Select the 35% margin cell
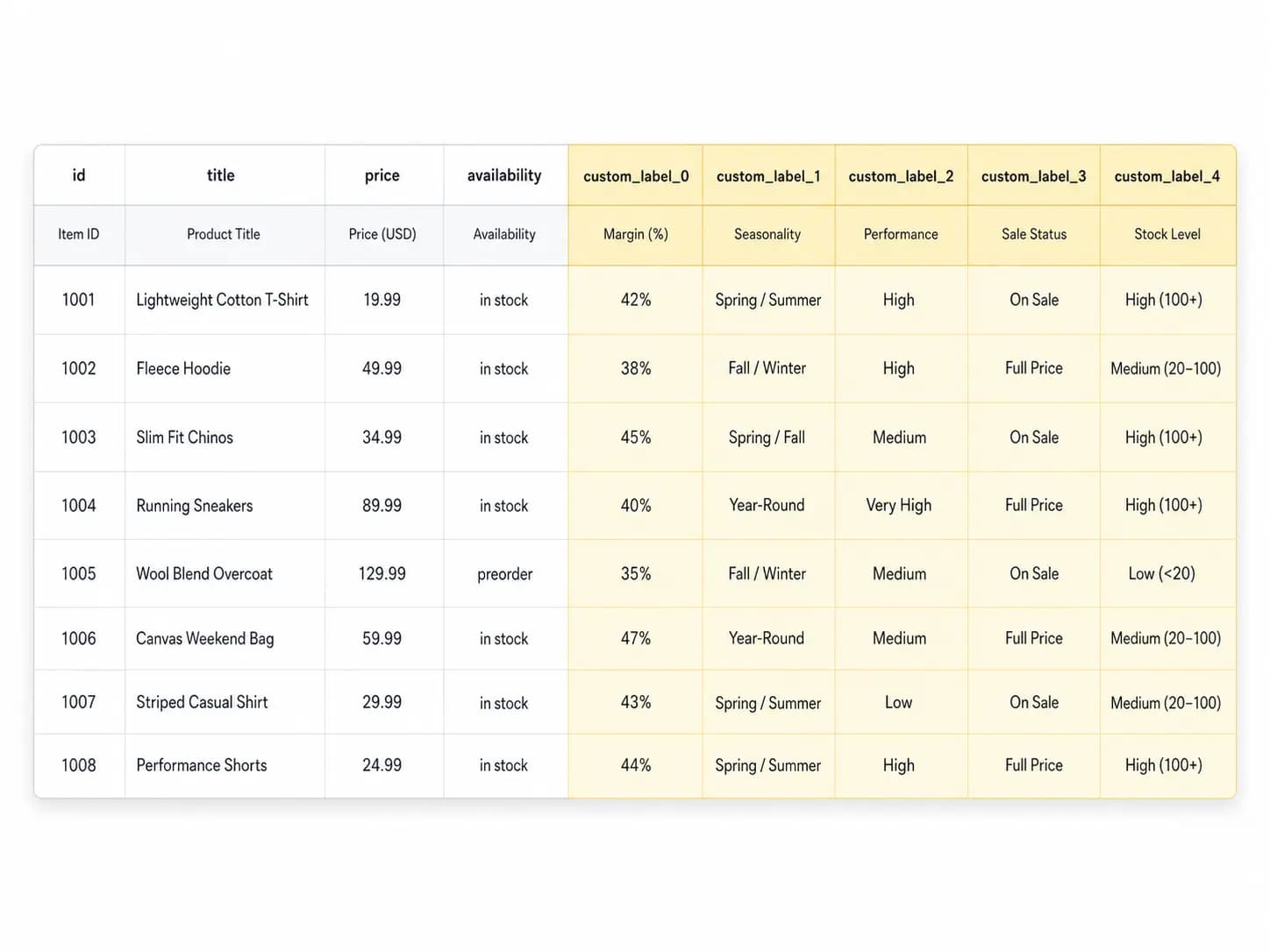 tap(636, 573)
